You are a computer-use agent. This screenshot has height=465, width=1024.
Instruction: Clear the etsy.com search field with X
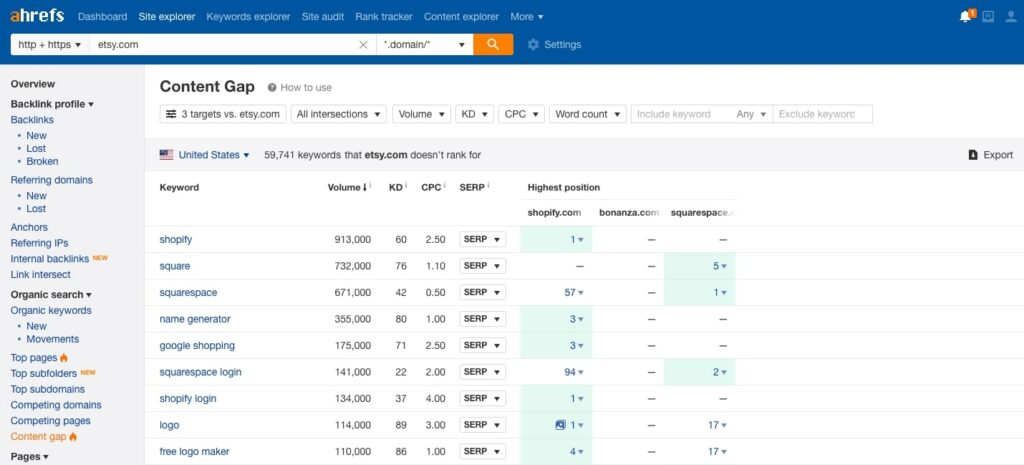(x=363, y=44)
